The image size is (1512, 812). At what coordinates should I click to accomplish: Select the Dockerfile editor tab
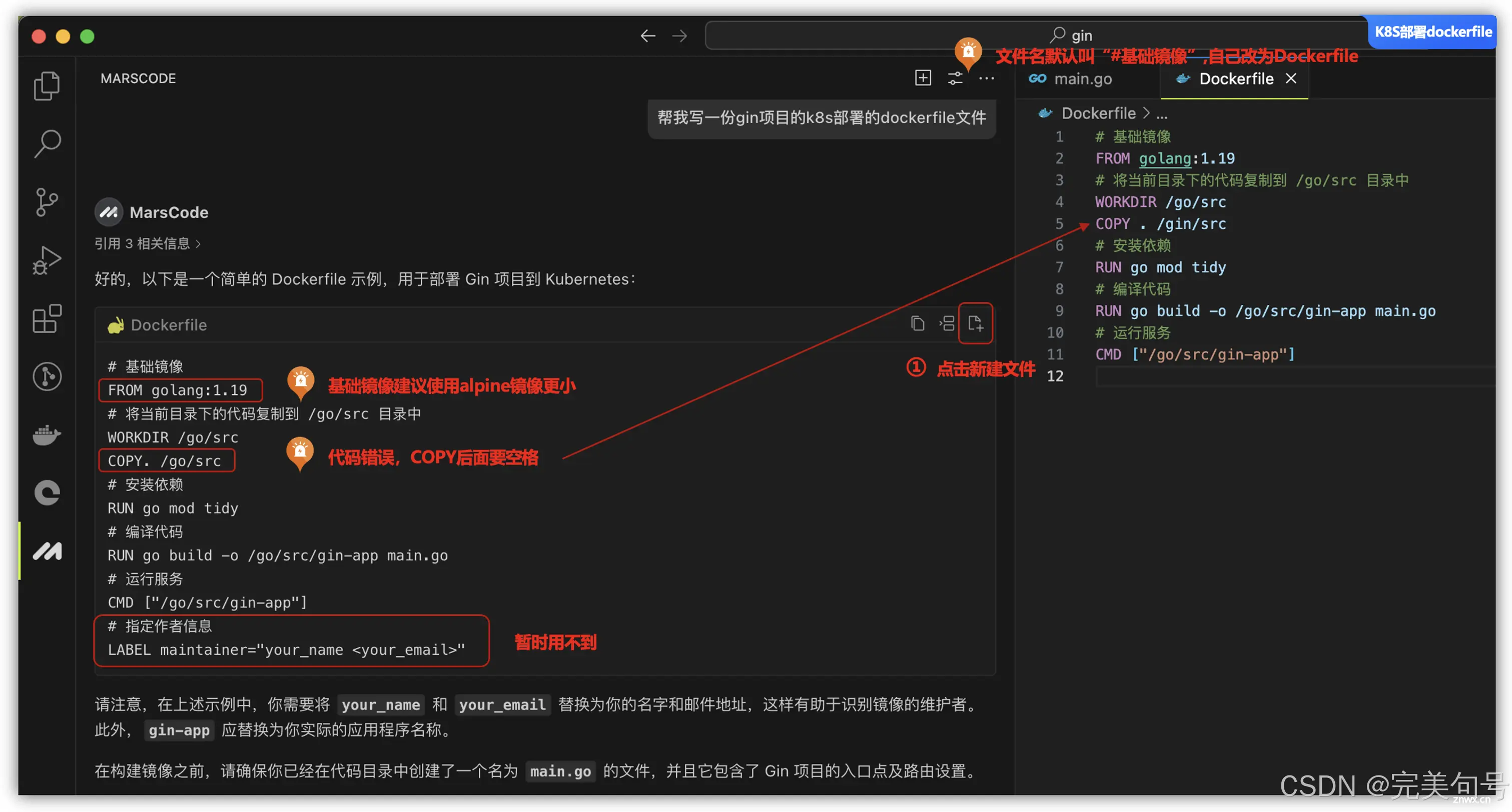click(x=1234, y=79)
